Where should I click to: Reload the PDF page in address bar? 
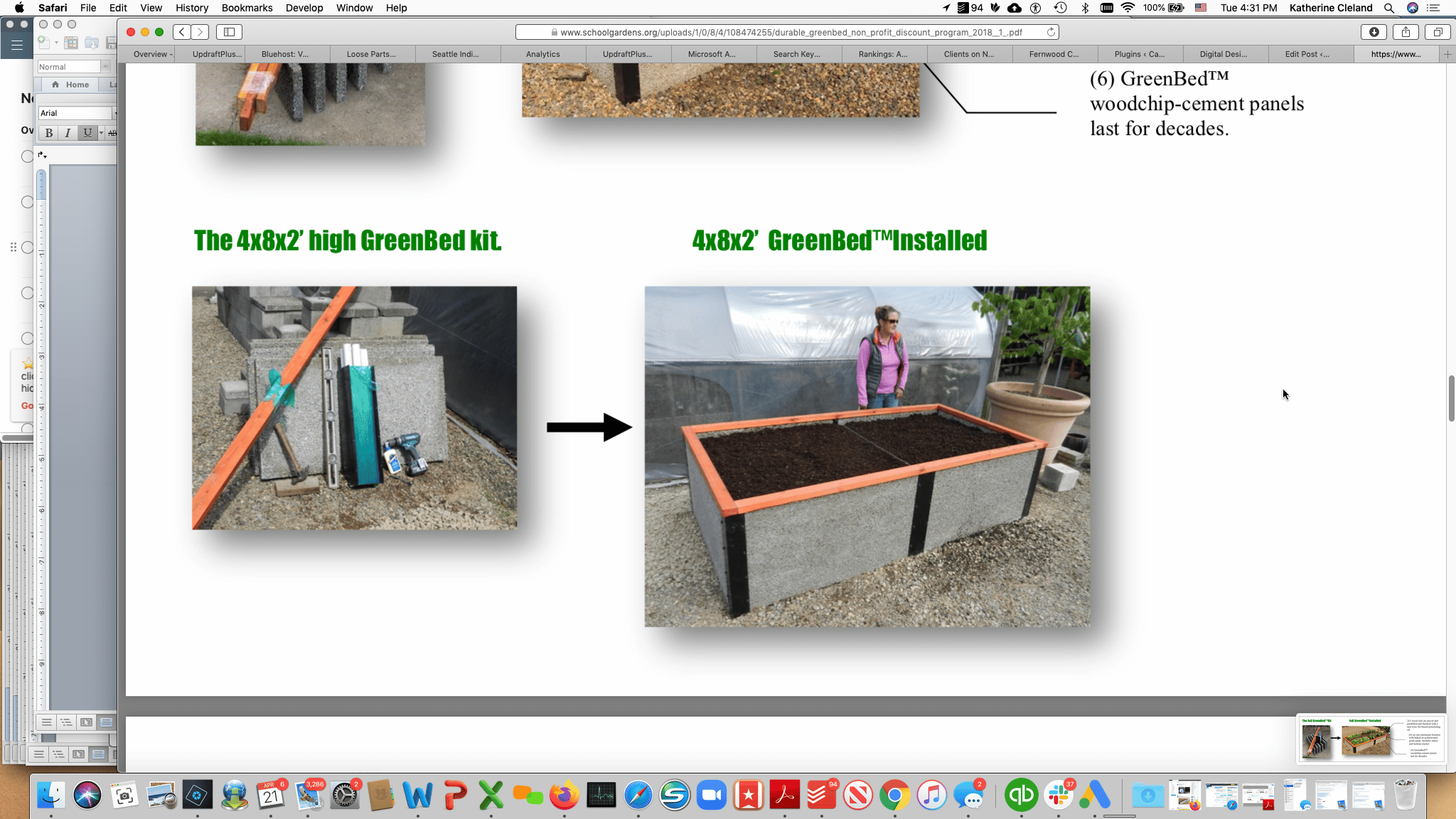pos(1051,32)
